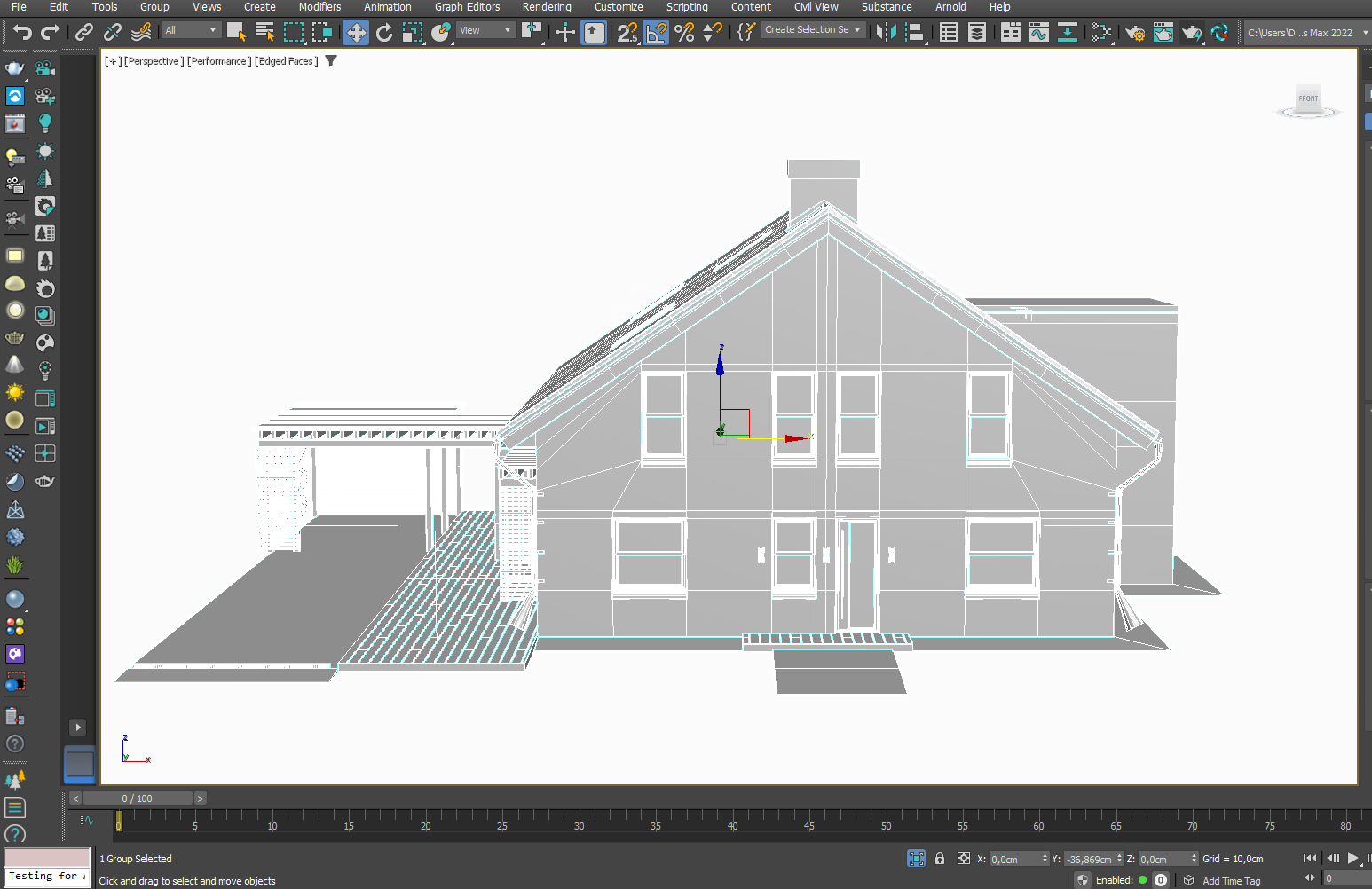Click the Add Time Tag label
The image size is (1372, 889).
1231,881
